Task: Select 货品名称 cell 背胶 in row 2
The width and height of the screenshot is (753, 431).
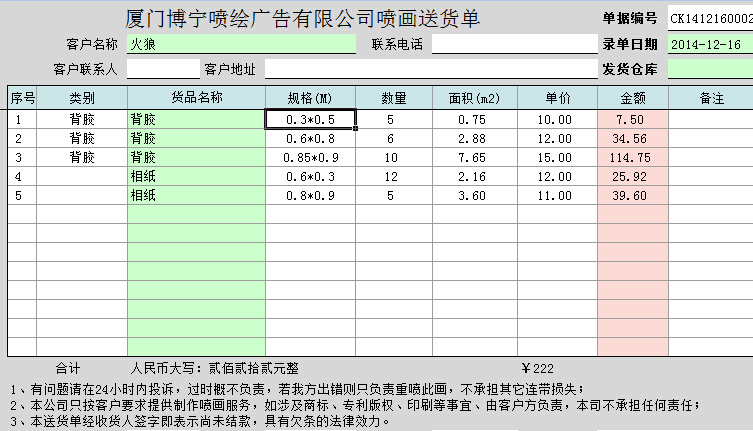Action: (x=196, y=138)
